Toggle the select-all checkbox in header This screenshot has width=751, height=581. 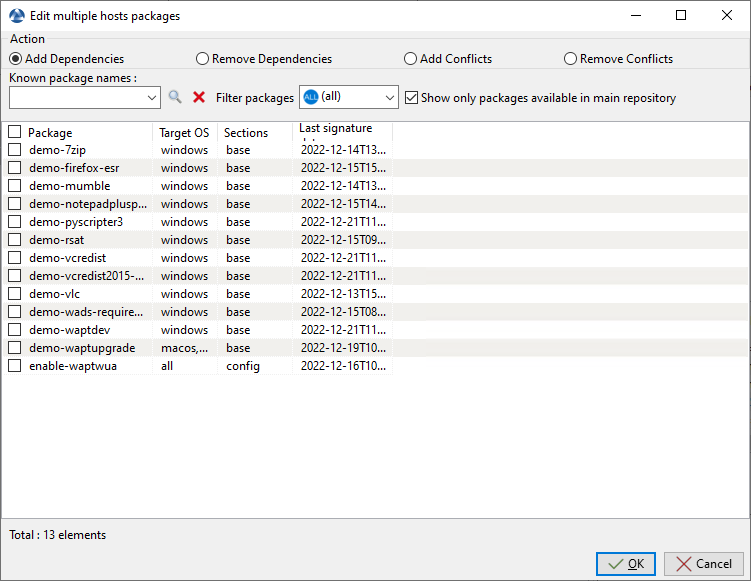click(x=15, y=132)
